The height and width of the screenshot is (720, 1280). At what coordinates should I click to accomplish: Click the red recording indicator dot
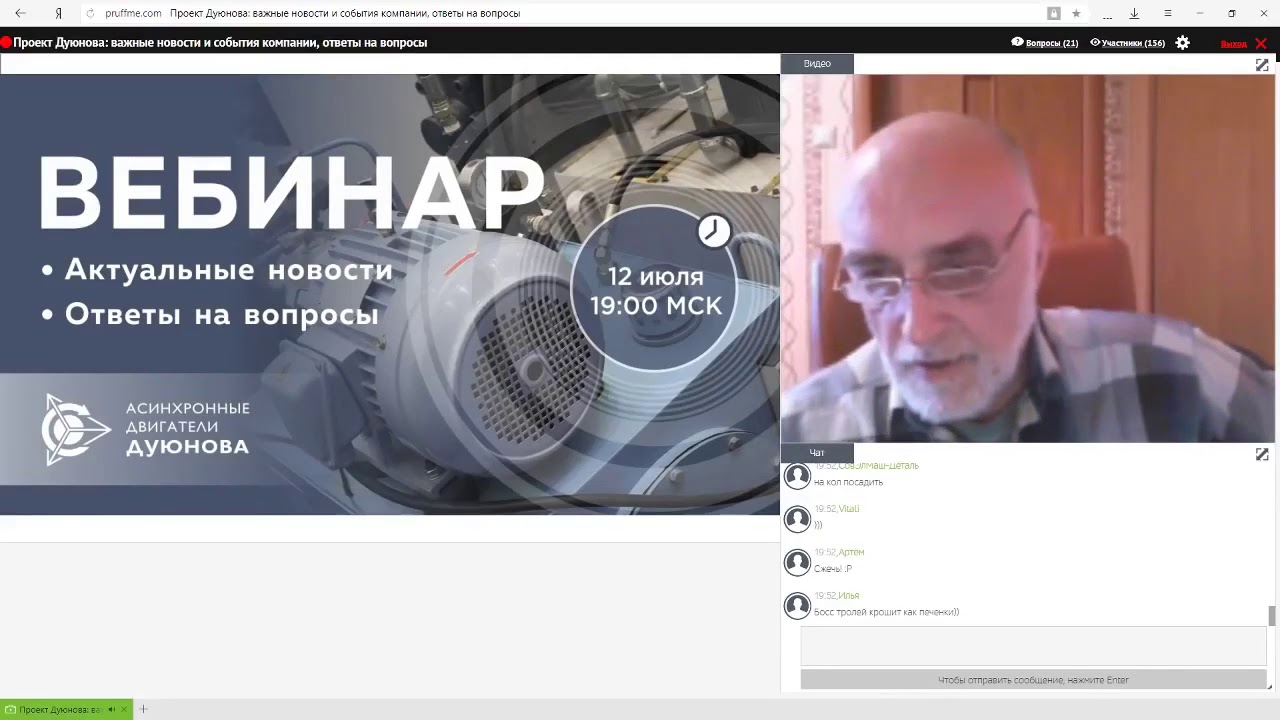(5, 43)
